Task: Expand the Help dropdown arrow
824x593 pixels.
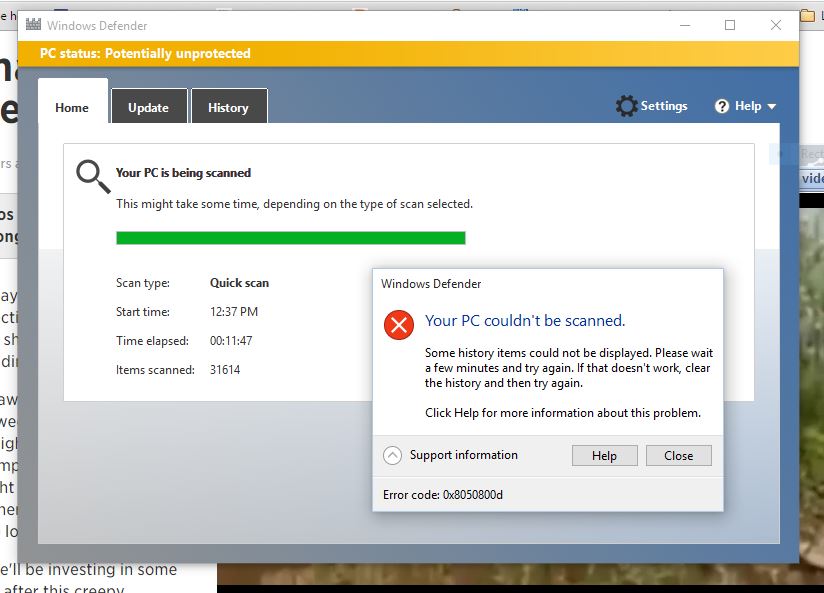Action: tap(771, 107)
